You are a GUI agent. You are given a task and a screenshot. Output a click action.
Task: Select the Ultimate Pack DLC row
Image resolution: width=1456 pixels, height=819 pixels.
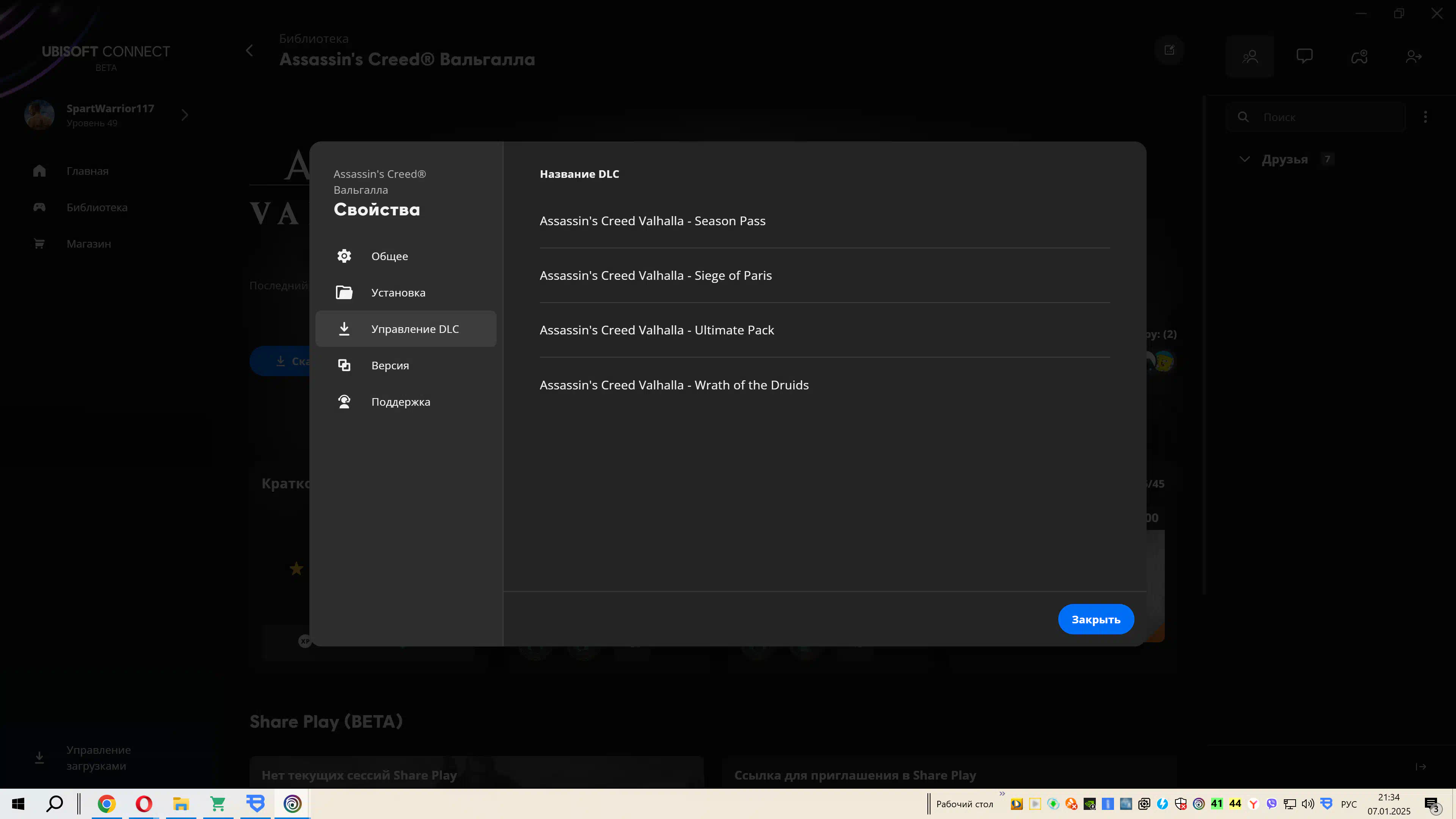pyautogui.click(x=825, y=330)
